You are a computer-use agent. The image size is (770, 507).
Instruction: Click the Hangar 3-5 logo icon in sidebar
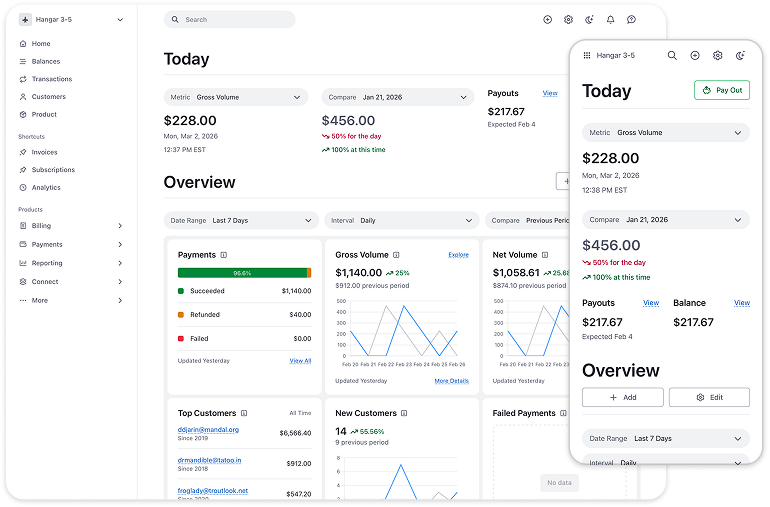(25, 20)
